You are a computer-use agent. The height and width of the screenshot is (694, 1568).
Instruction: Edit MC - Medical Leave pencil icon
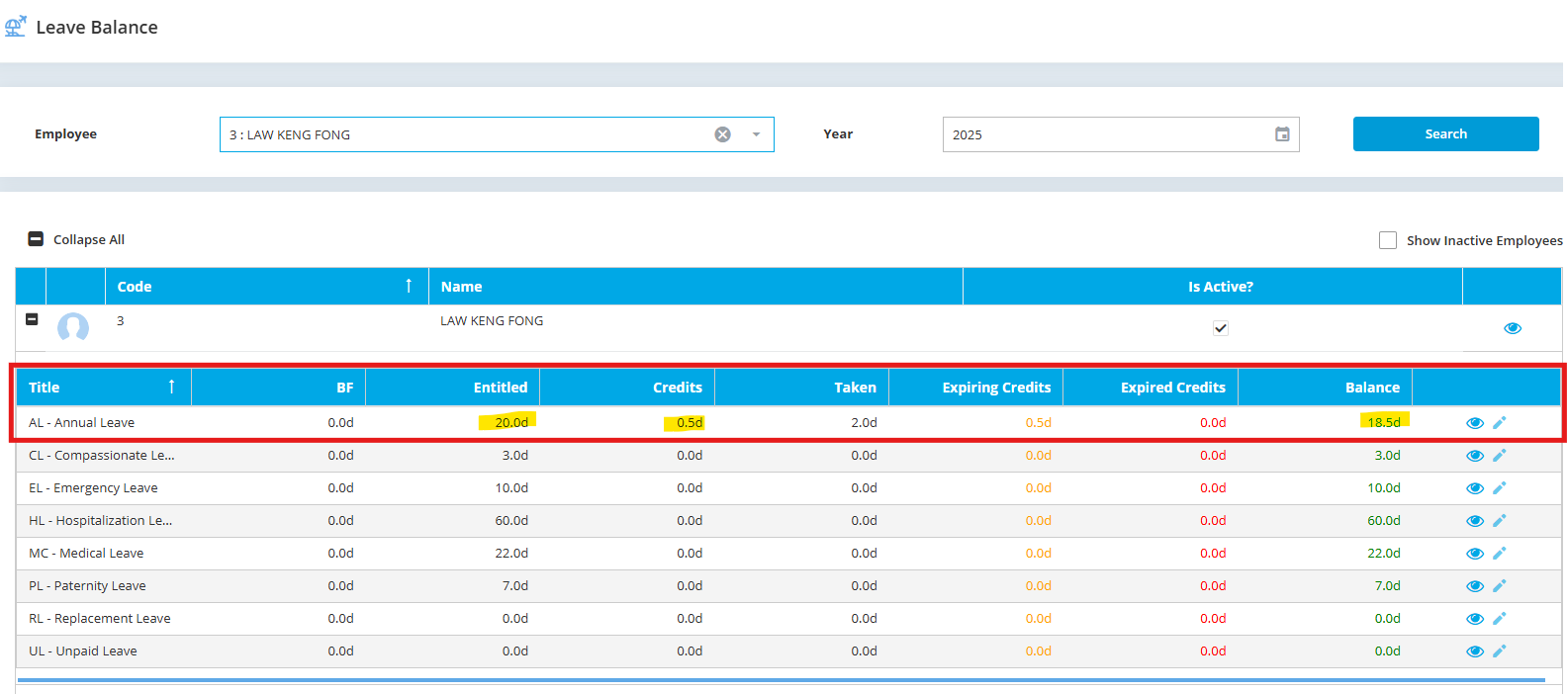click(x=1500, y=553)
